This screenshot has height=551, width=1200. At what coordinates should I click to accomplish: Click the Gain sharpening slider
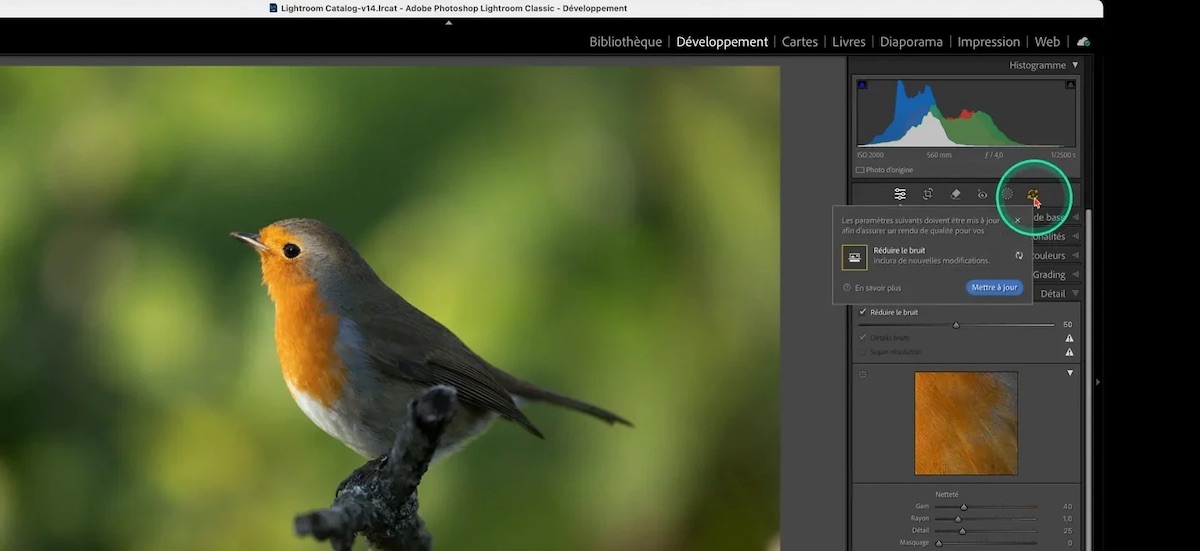pyautogui.click(x=984, y=507)
